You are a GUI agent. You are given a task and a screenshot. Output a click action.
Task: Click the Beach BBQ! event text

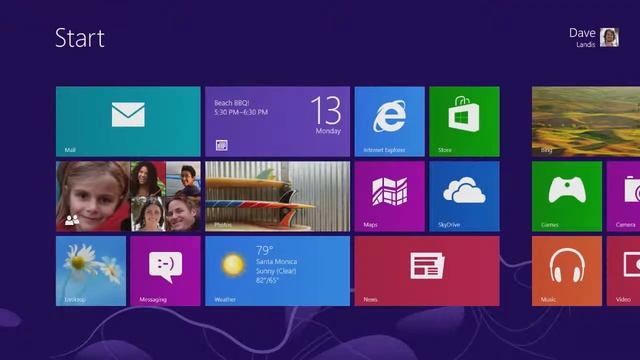[x=231, y=103]
